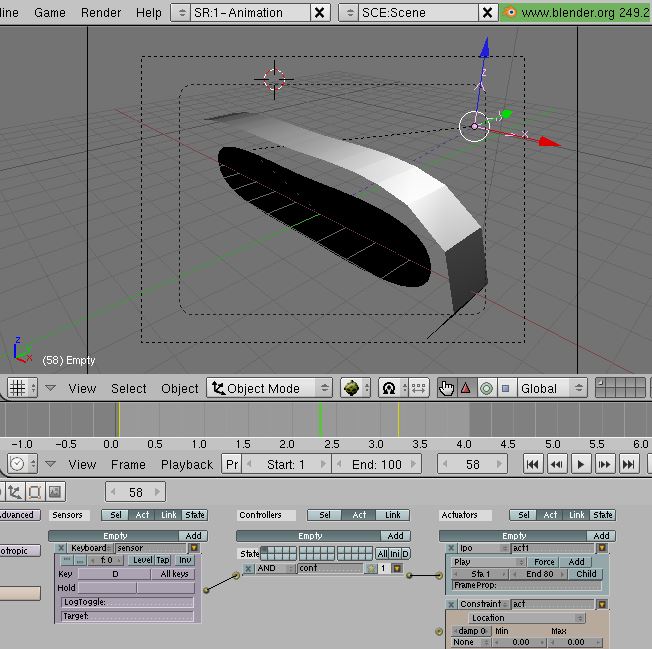652x649 pixels.
Task: Expand the Play type dropdown in Ipo actuator
Action: click(x=487, y=562)
